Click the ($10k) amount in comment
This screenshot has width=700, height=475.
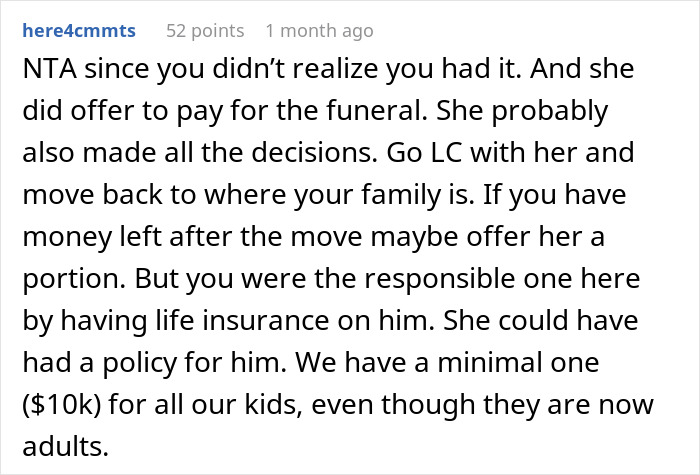(x=62, y=404)
